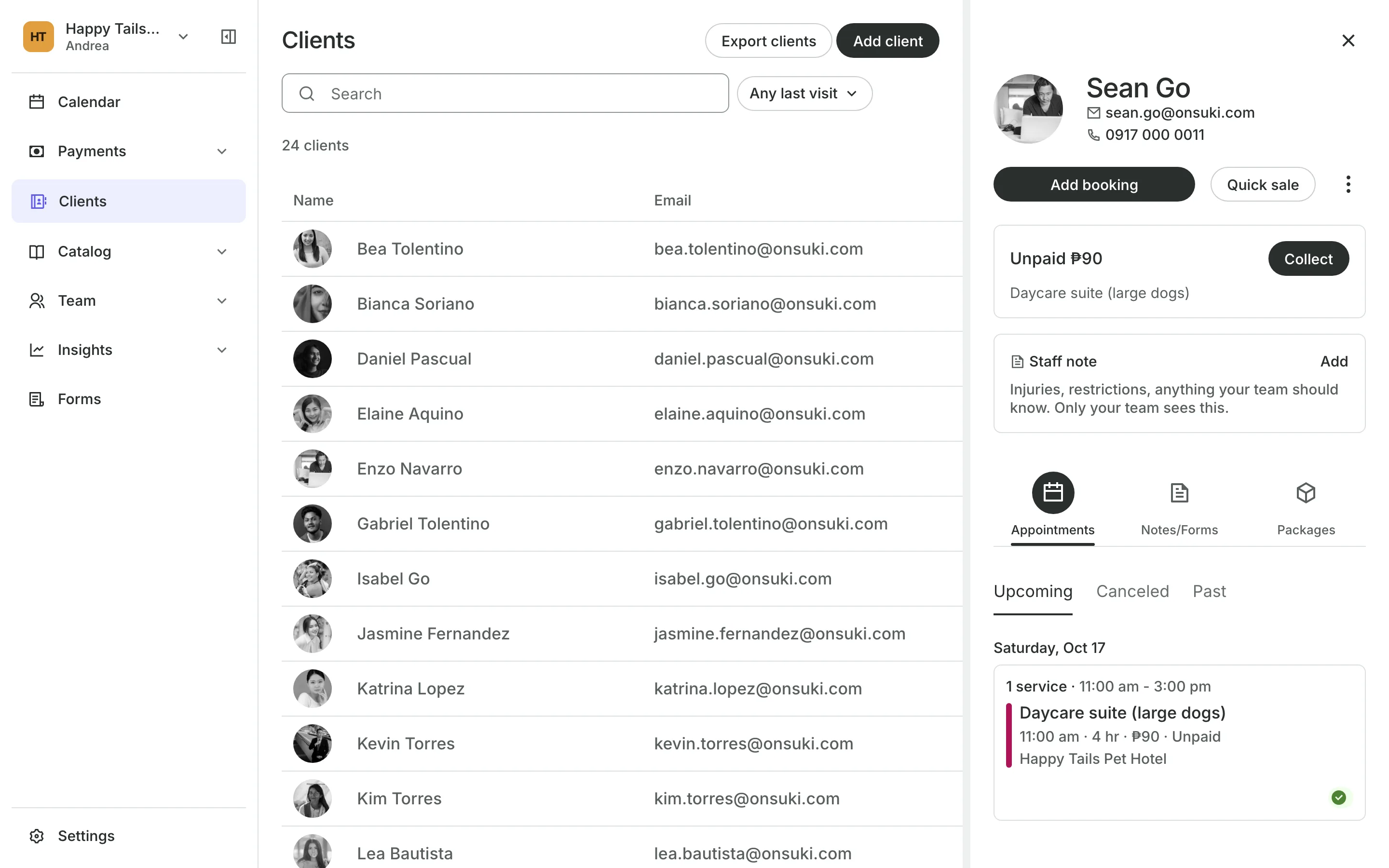This screenshot has width=1389, height=868.
Task: Click Gabriel Tolentino's avatar
Action: [312, 524]
